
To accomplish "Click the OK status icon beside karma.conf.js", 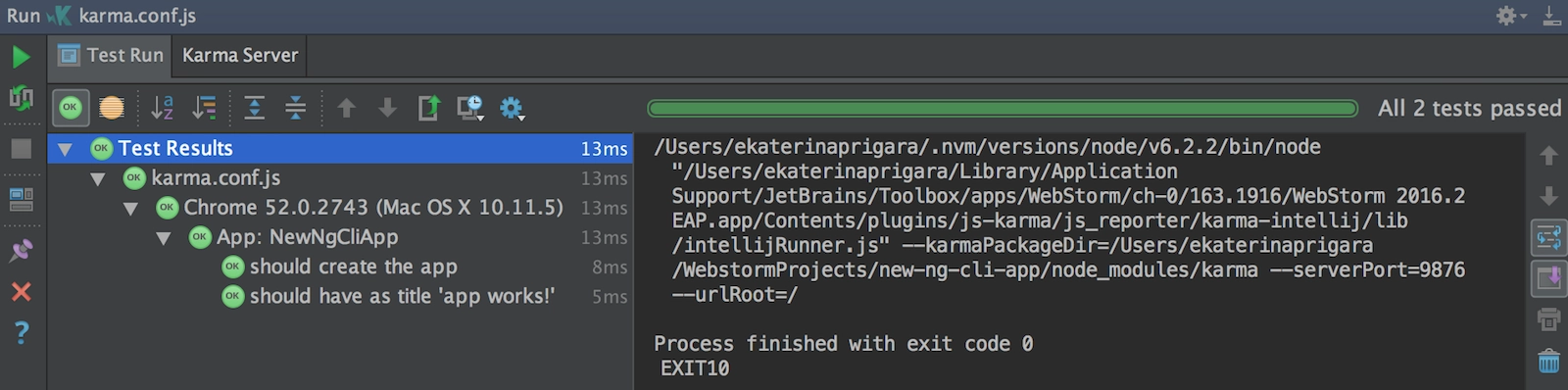I will pyautogui.click(x=134, y=178).
